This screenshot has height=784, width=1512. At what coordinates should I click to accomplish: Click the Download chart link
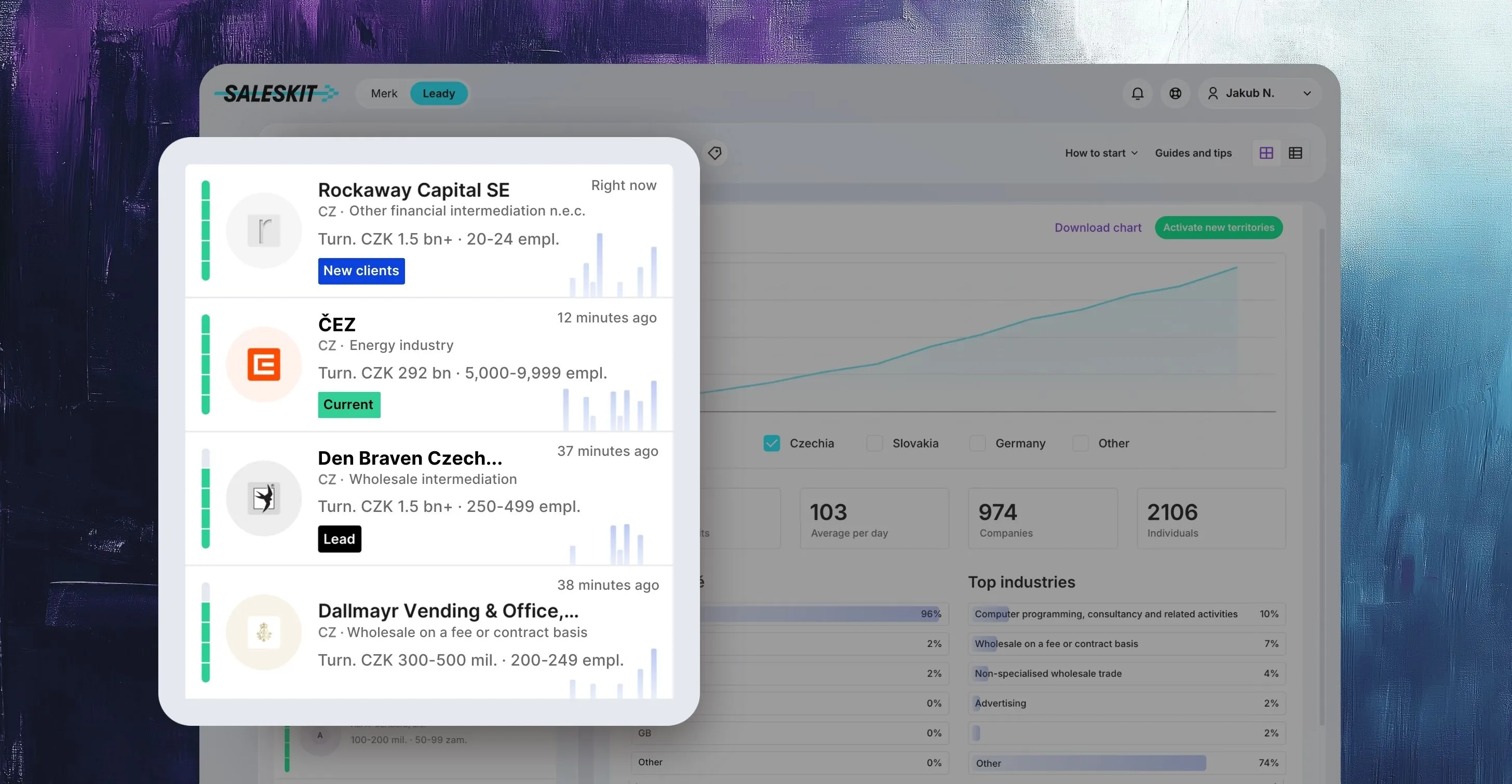(1097, 228)
